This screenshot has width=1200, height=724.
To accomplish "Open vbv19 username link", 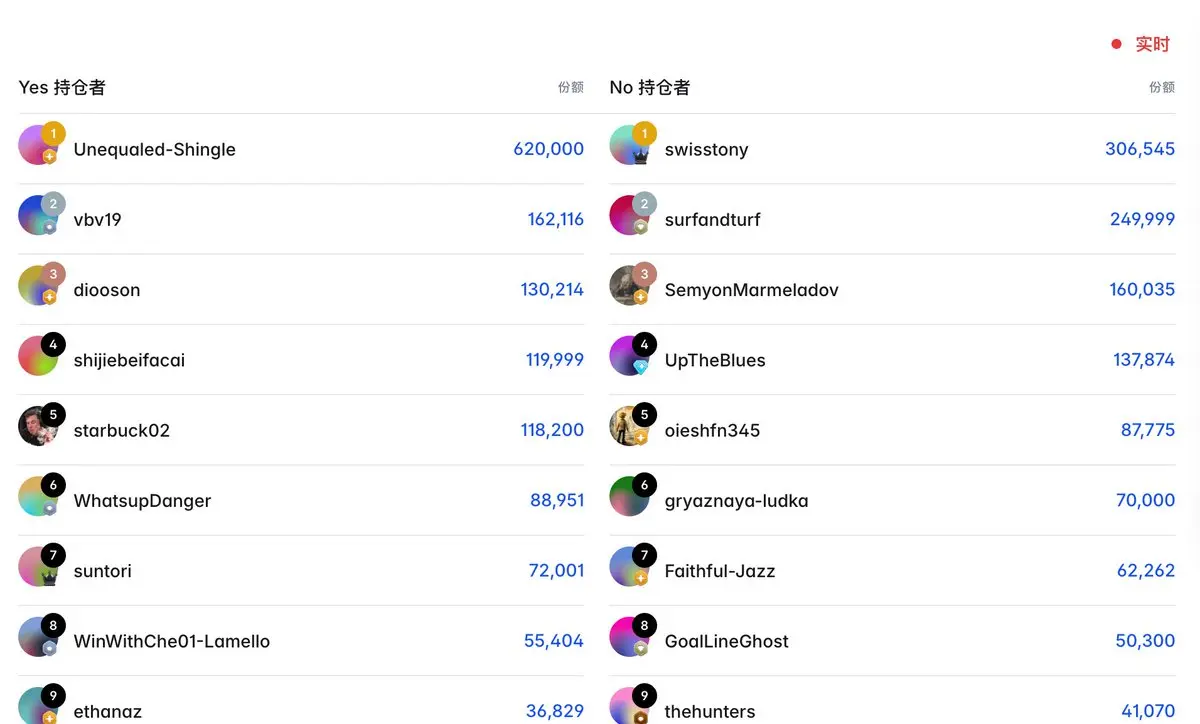I will [98, 220].
